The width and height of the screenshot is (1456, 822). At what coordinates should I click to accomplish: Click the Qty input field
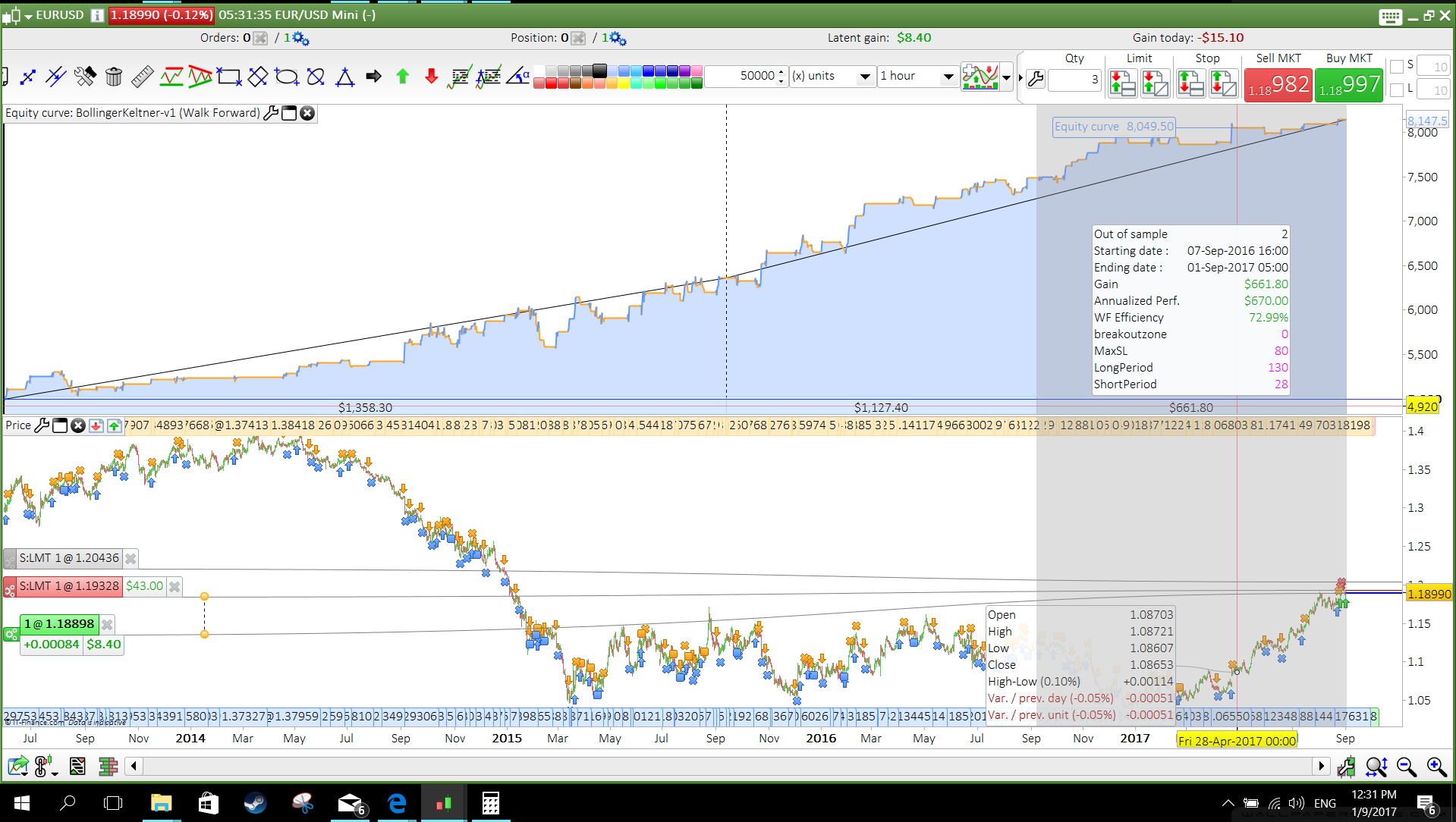1074,79
